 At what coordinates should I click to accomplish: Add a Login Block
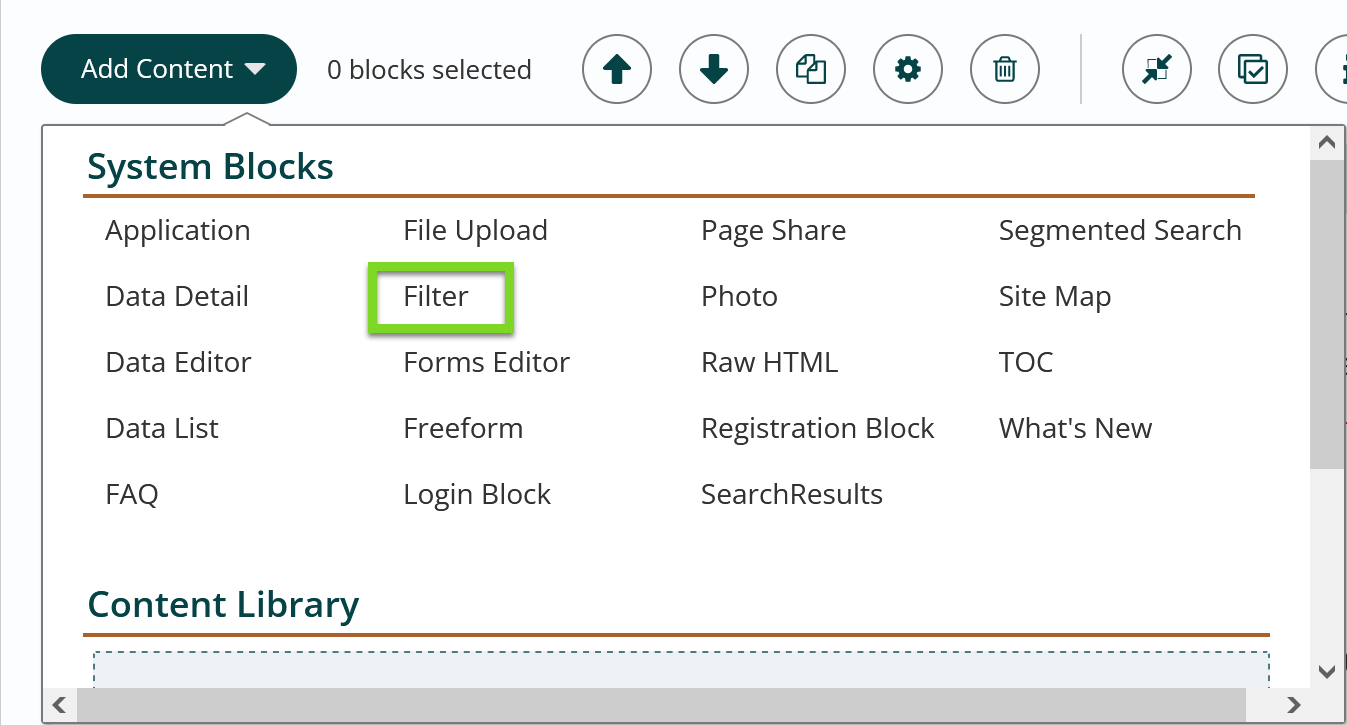pyautogui.click(x=477, y=495)
